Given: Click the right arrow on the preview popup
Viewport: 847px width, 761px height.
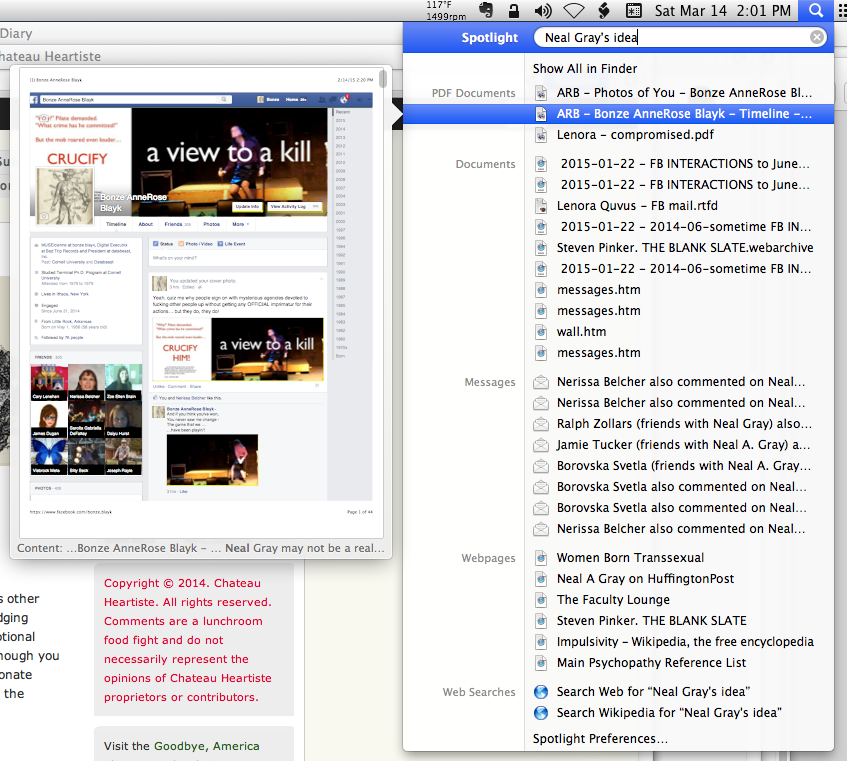Looking at the screenshot, I should click(398, 115).
